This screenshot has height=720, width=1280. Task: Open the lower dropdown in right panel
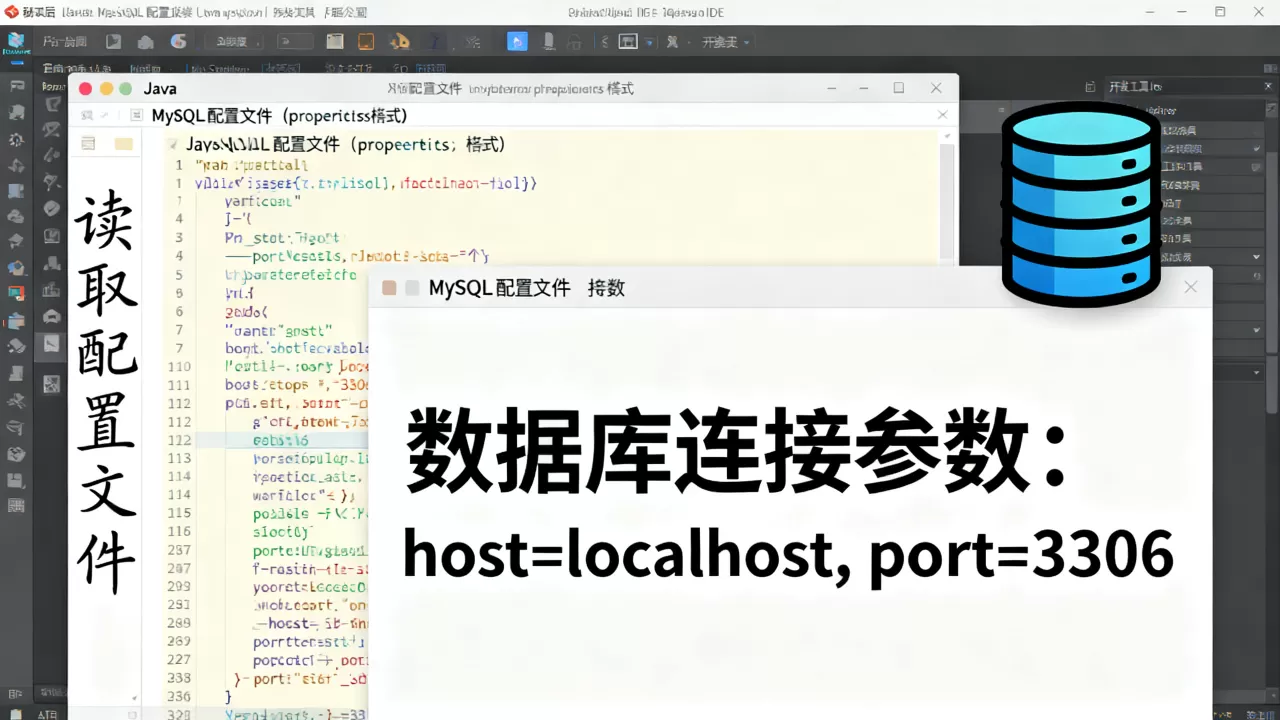pos(1257,372)
